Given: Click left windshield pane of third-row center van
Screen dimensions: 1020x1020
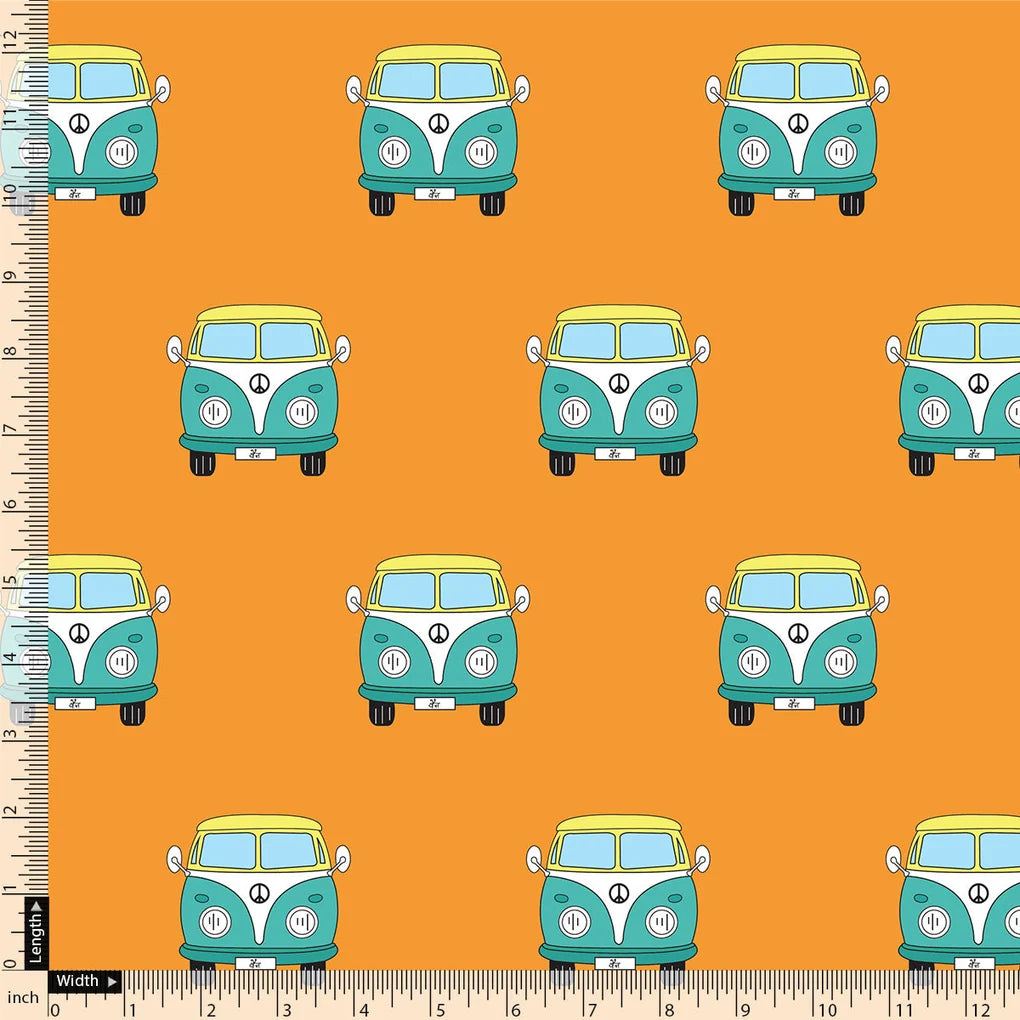Looking at the screenshot, I should coord(407,591).
